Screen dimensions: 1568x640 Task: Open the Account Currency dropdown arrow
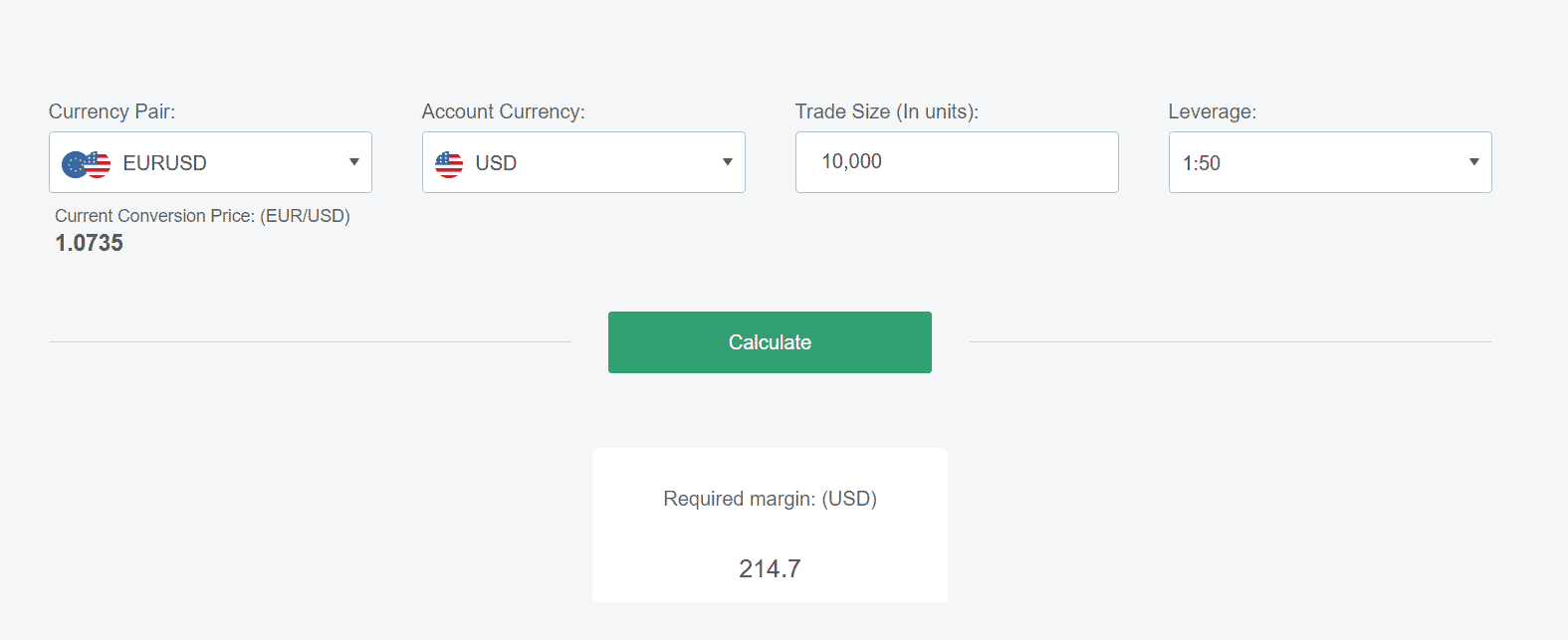(728, 162)
